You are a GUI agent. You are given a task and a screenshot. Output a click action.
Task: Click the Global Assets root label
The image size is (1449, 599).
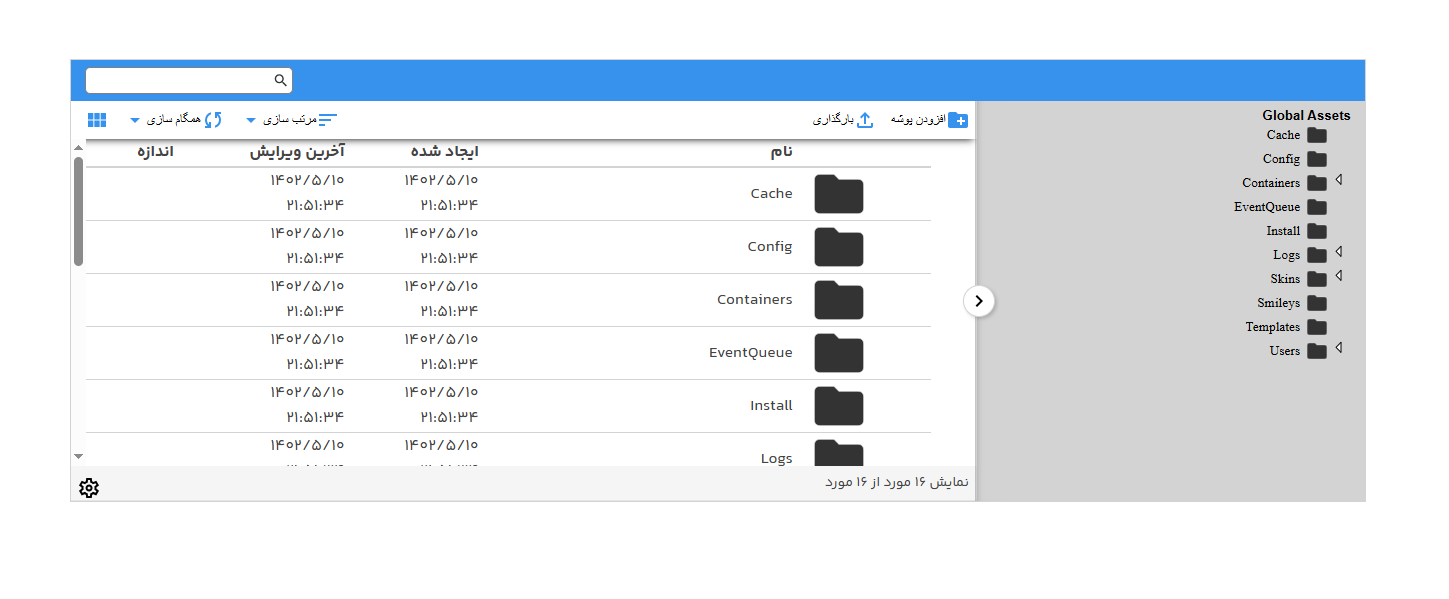(x=1305, y=115)
